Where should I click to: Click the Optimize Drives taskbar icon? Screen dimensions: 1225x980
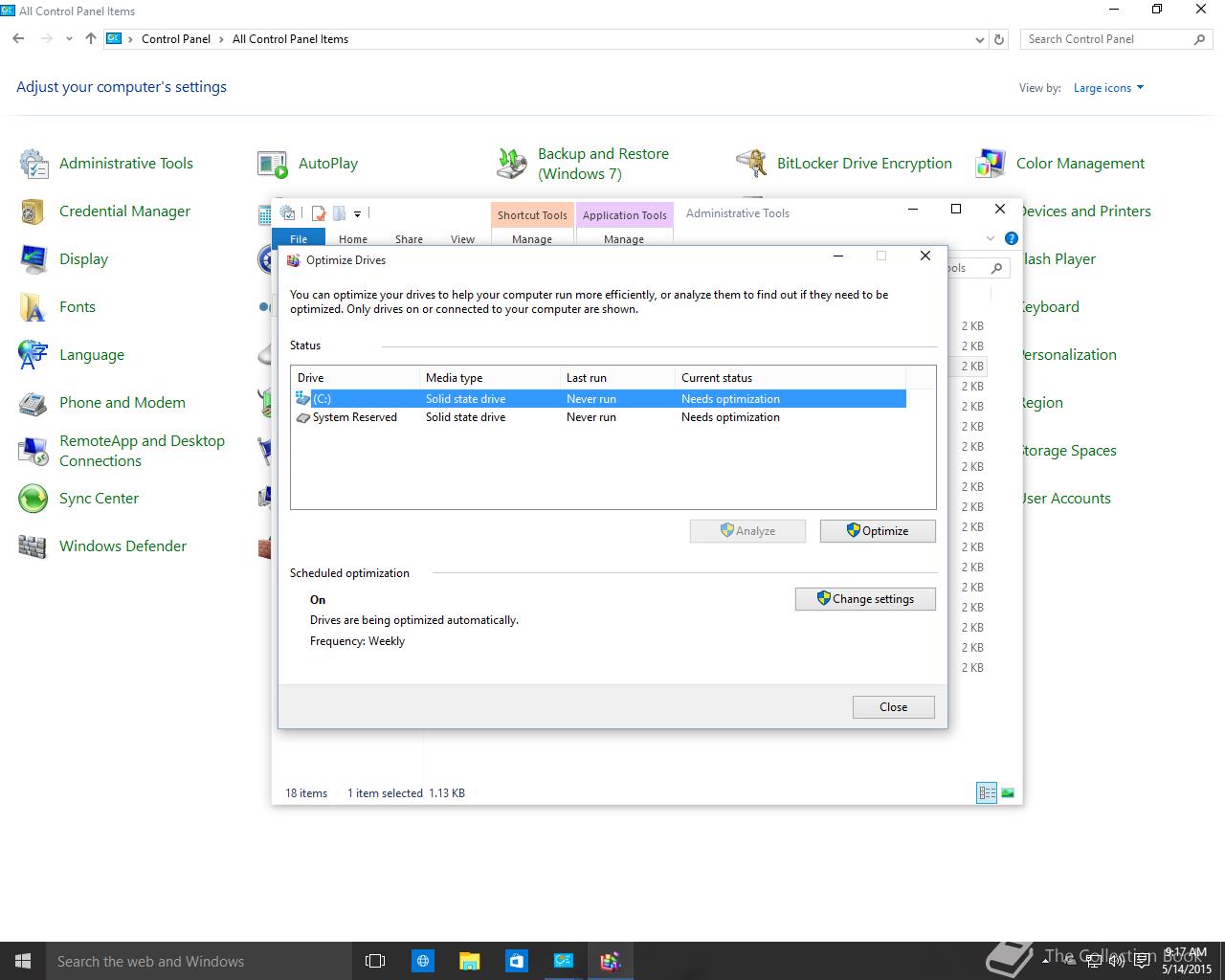click(610, 961)
